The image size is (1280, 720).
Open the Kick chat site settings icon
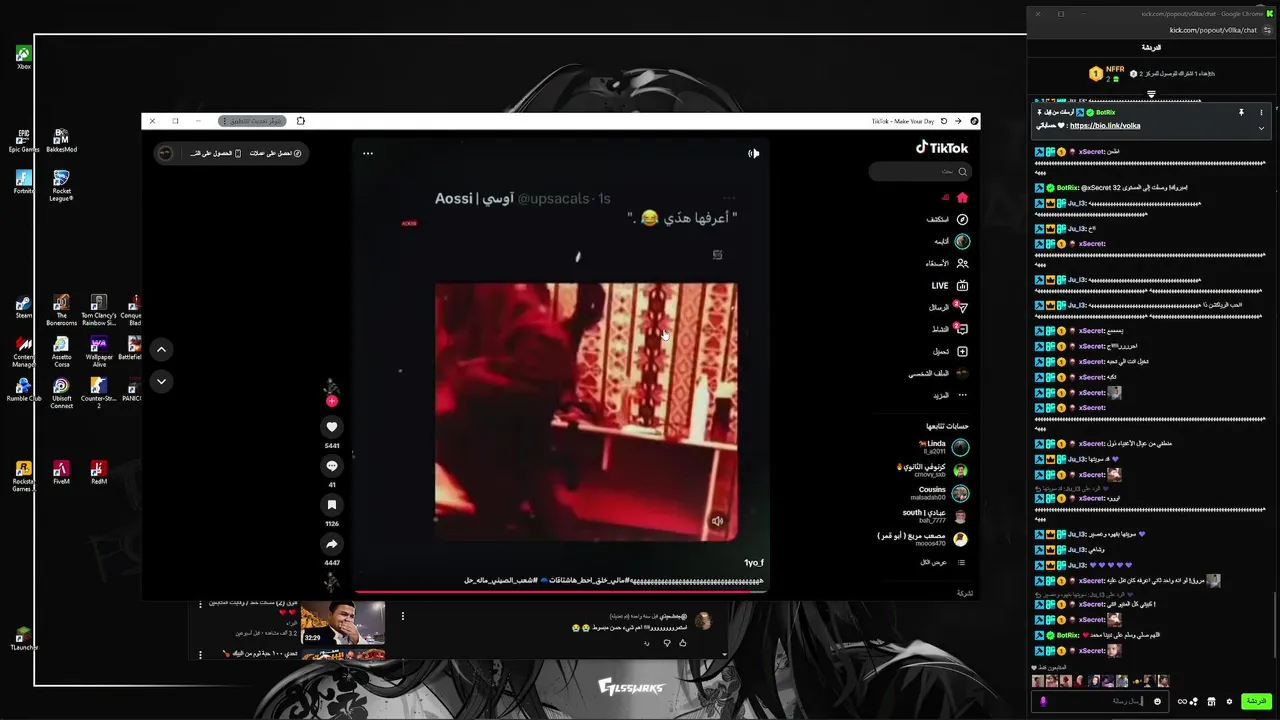(1267, 30)
